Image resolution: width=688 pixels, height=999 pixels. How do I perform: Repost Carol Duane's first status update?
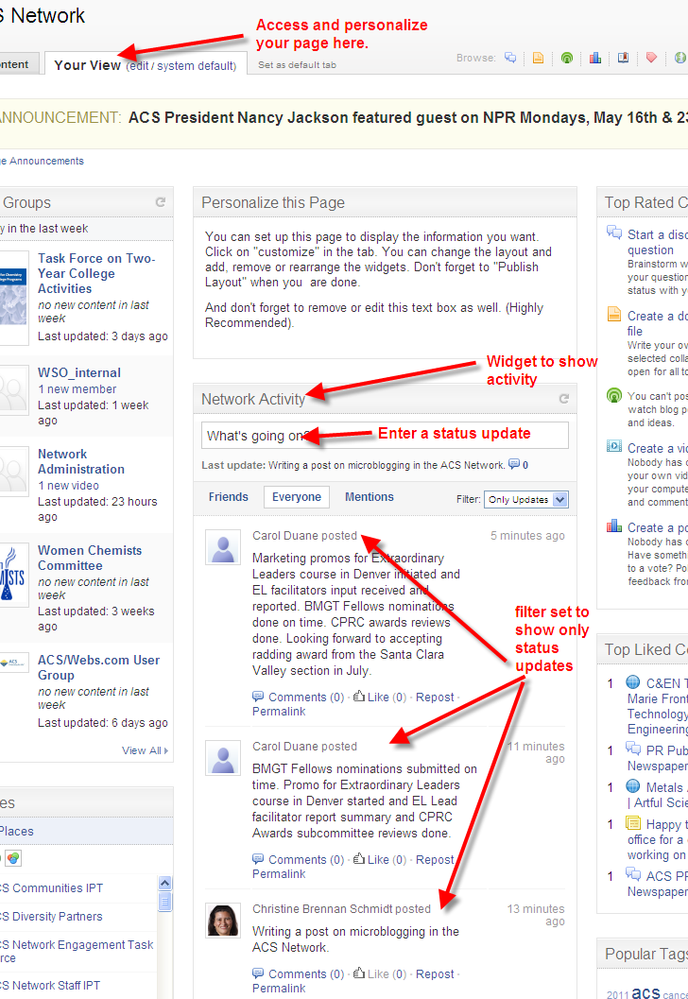pos(434,697)
